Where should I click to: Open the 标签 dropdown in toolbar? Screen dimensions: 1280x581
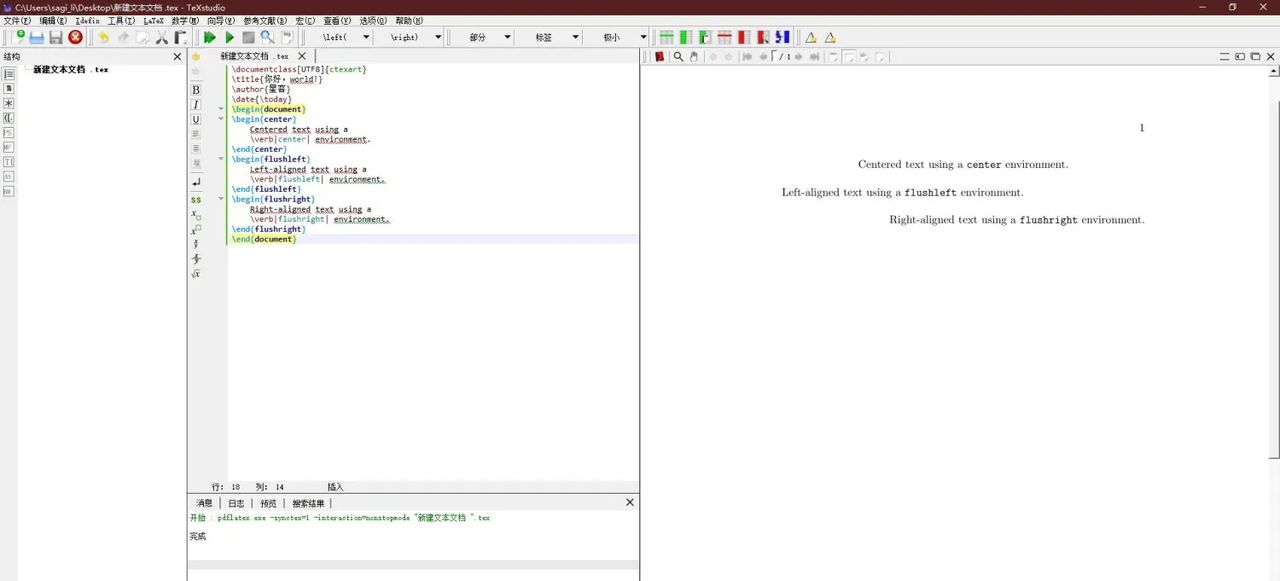click(575, 37)
